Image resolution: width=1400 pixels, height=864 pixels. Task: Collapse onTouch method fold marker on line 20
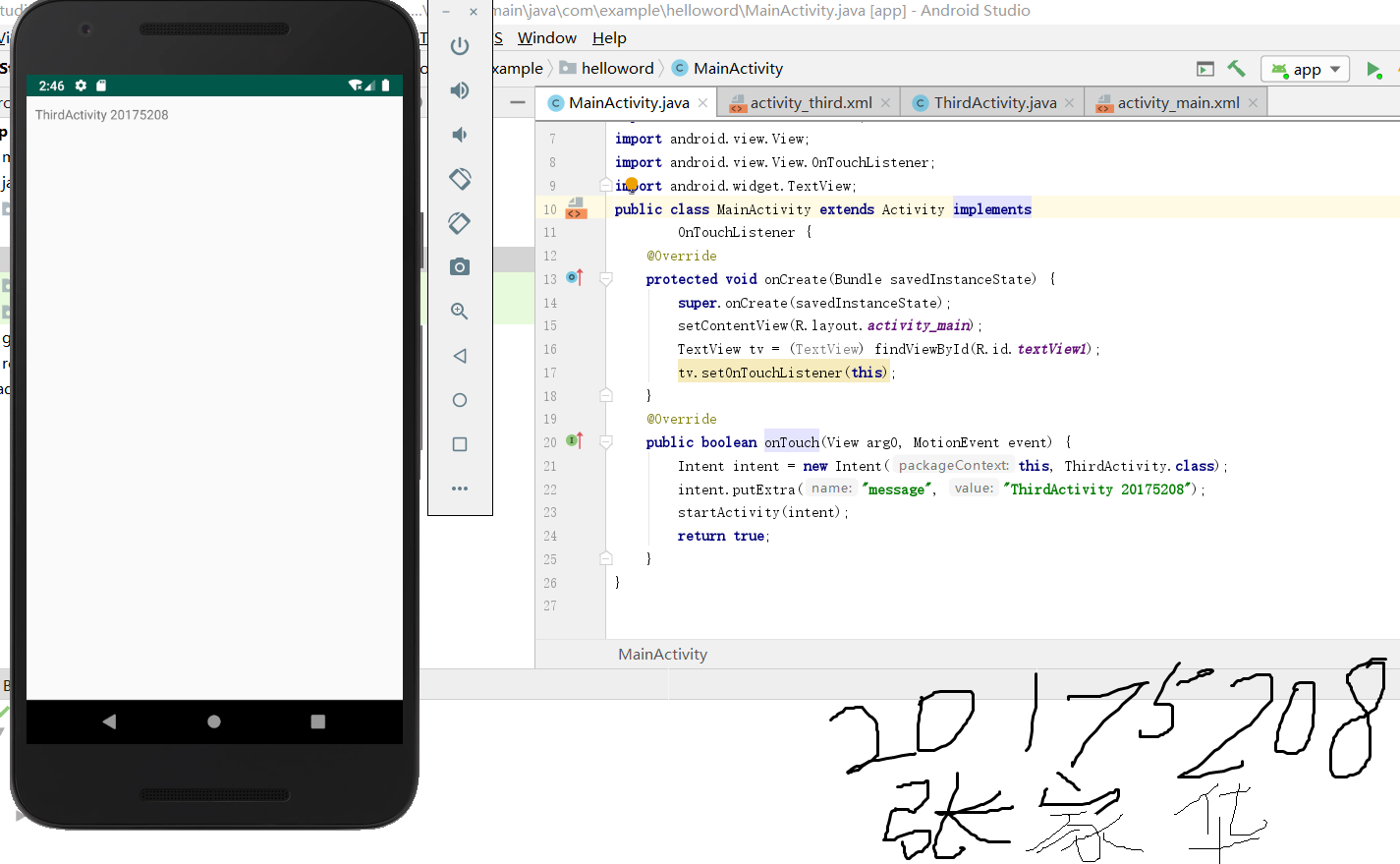606,442
